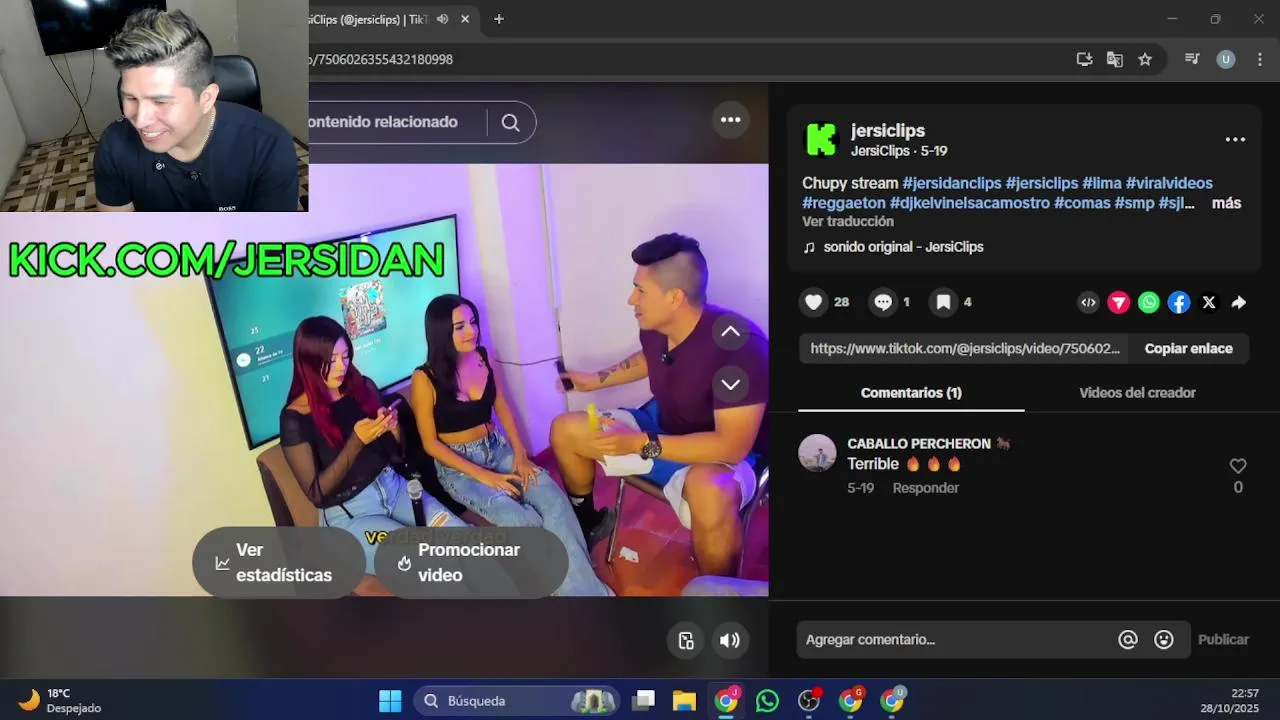Image resolution: width=1280 pixels, height=720 pixels.
Task: Open a new browser tab
Action: [x=498, y=19]
